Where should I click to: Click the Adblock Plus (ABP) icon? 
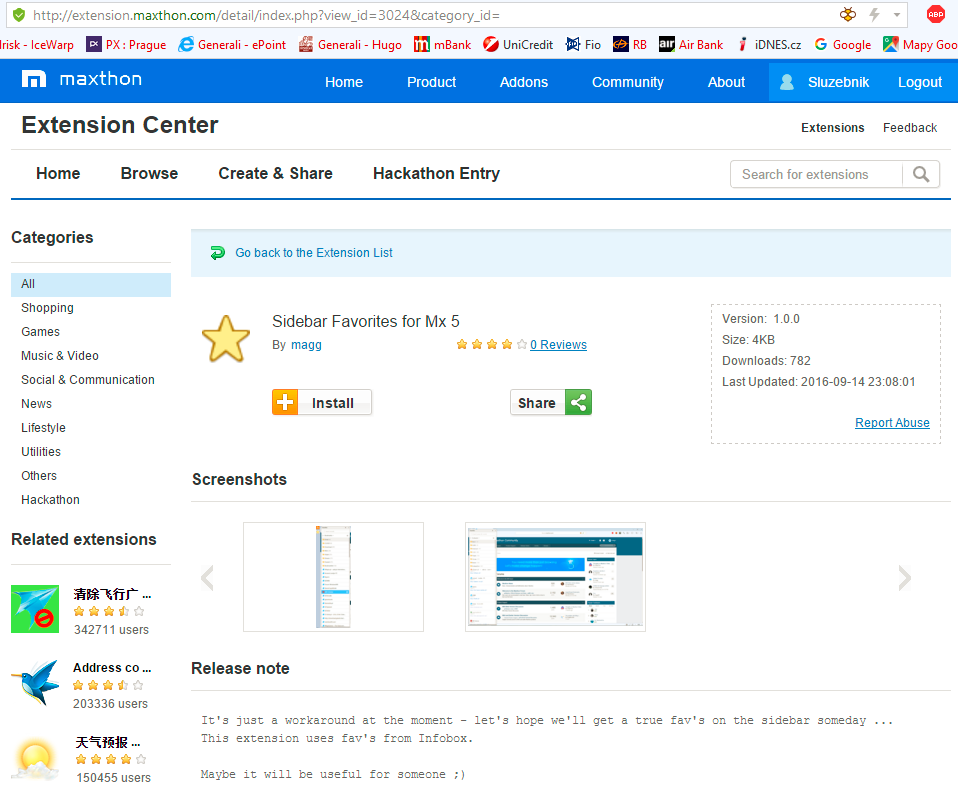coord(935,14)
